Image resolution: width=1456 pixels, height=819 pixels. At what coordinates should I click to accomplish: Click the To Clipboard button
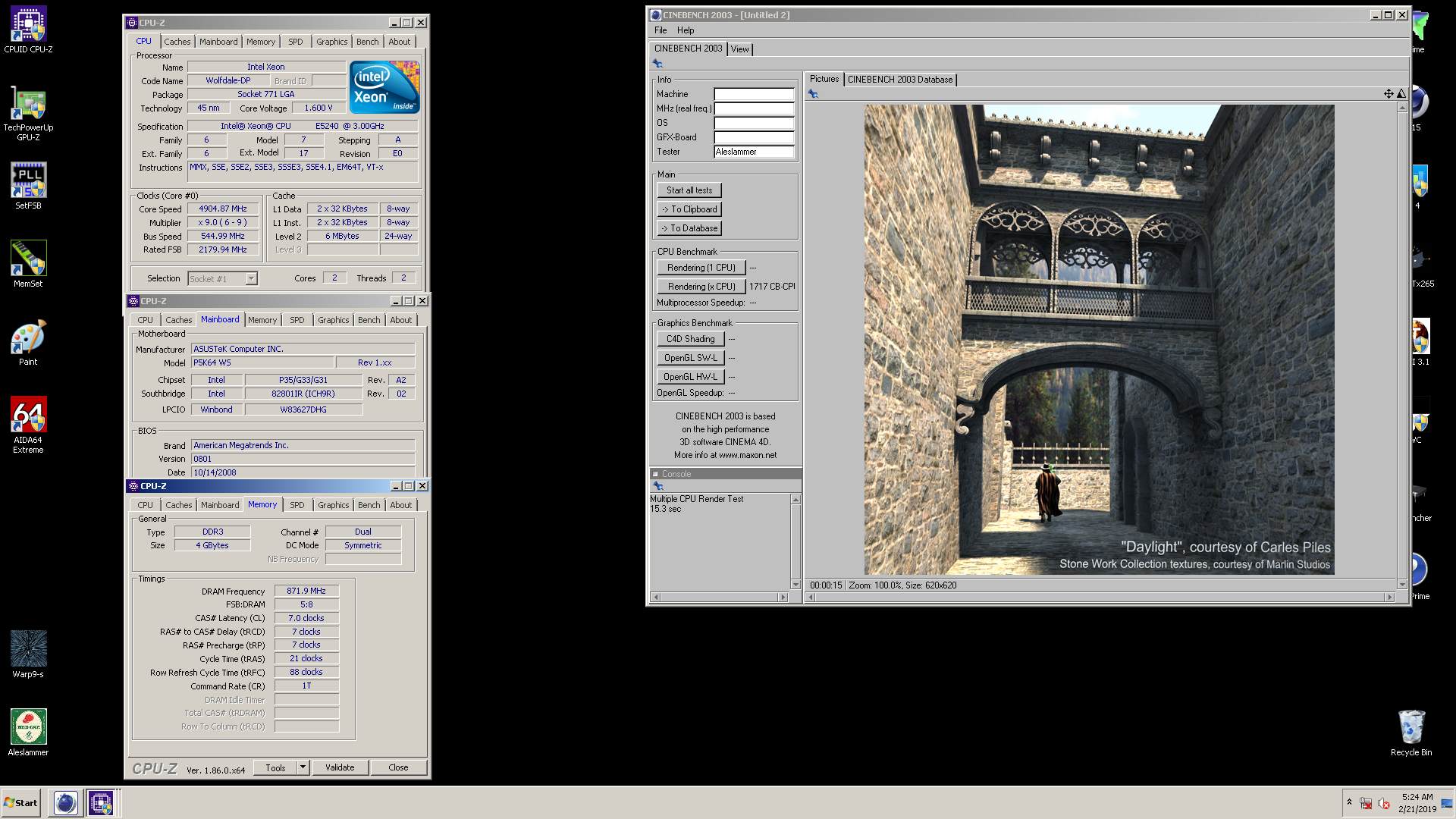point(689,209)
